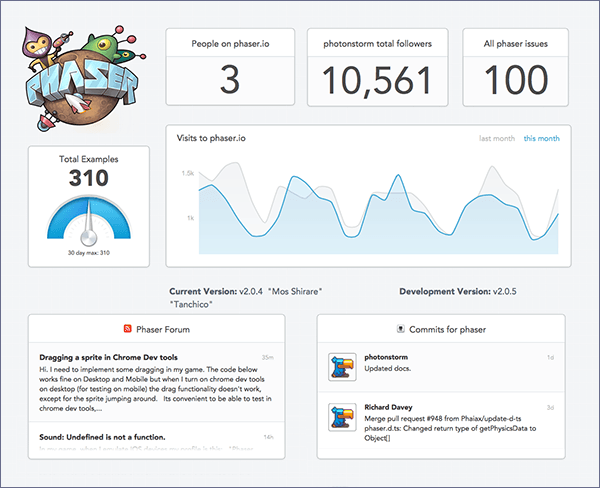Switch chart to this month
The image size is (600, 488).
tap(541, 138)
